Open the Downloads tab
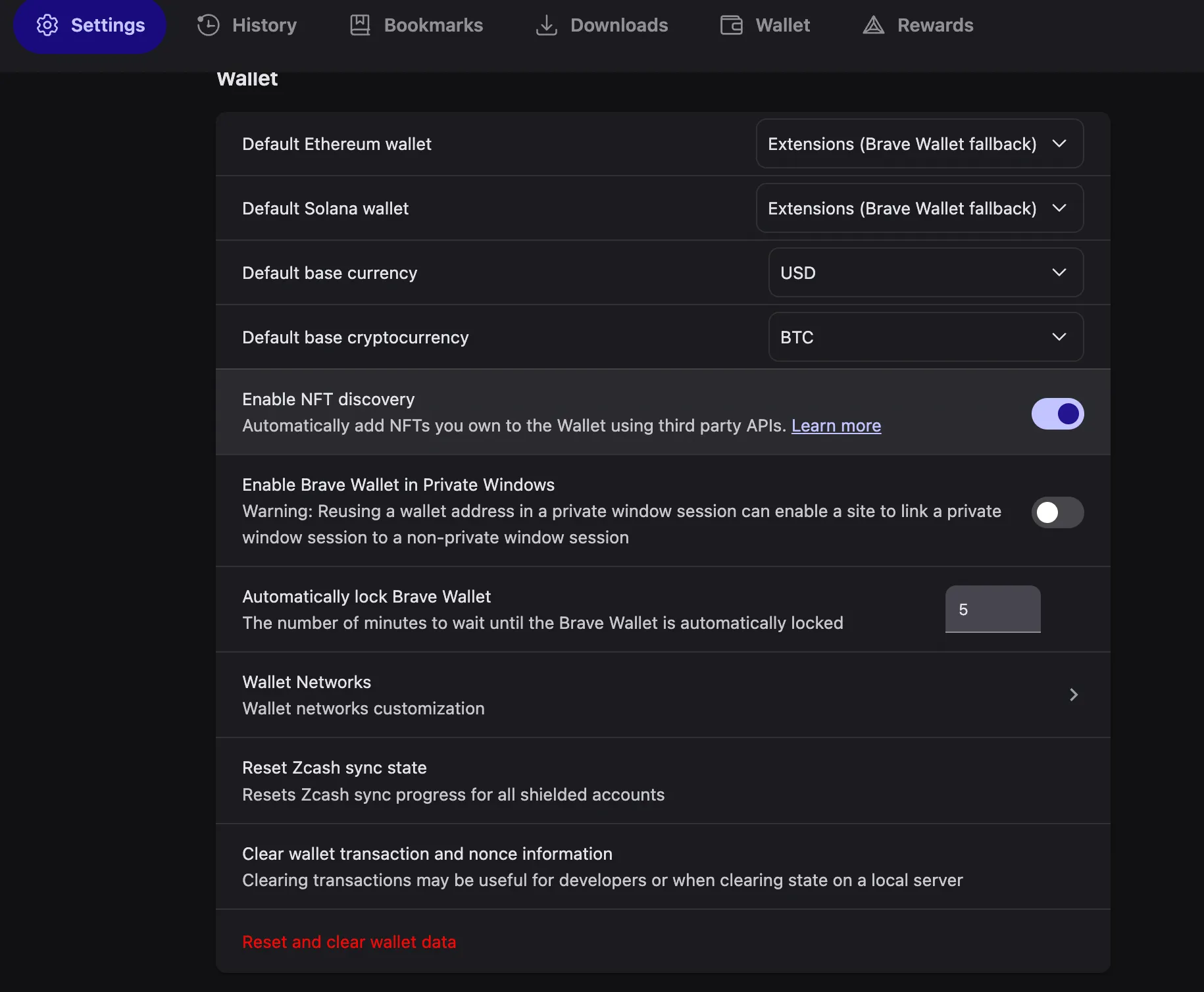Image resolution: width=1204 pixels, height=992 pixels. pos(602,25)
